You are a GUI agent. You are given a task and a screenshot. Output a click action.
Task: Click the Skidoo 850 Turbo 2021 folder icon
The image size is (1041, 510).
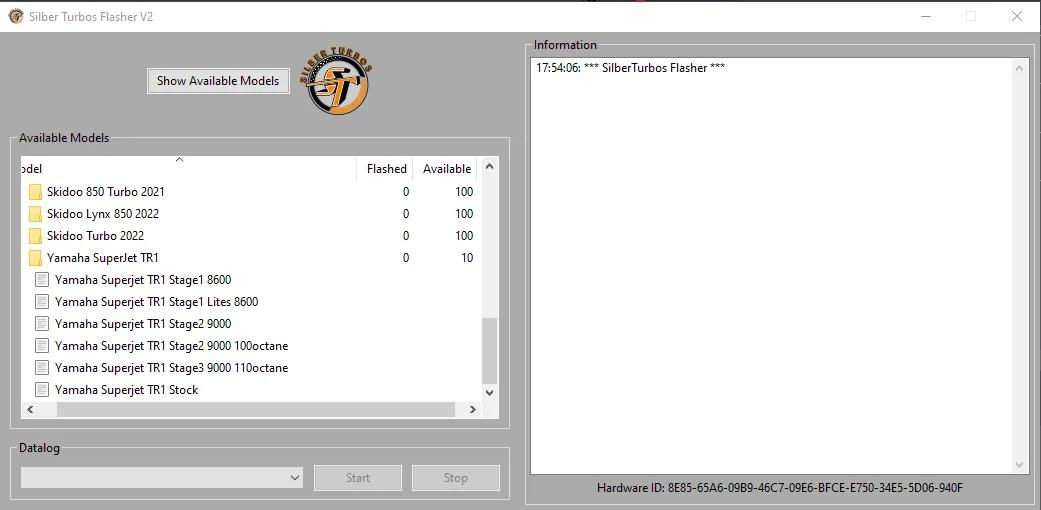[35, 192]
